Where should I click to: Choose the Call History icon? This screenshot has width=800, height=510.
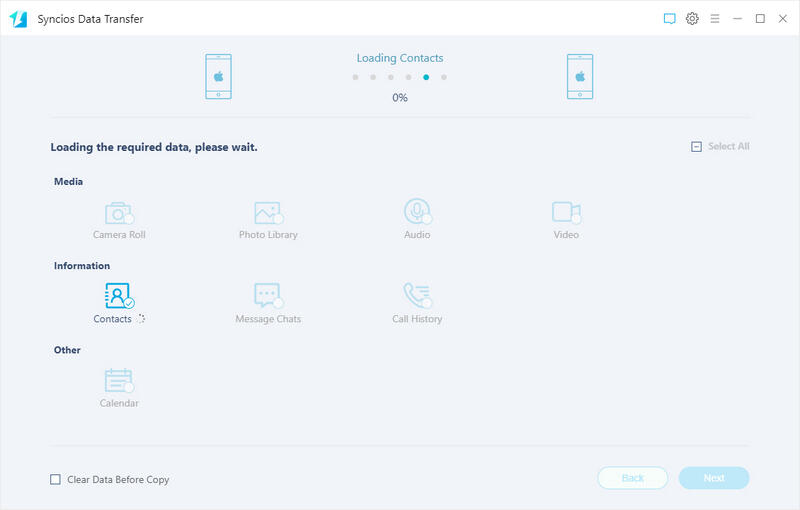pyautogui.click(x=416, y=296)
